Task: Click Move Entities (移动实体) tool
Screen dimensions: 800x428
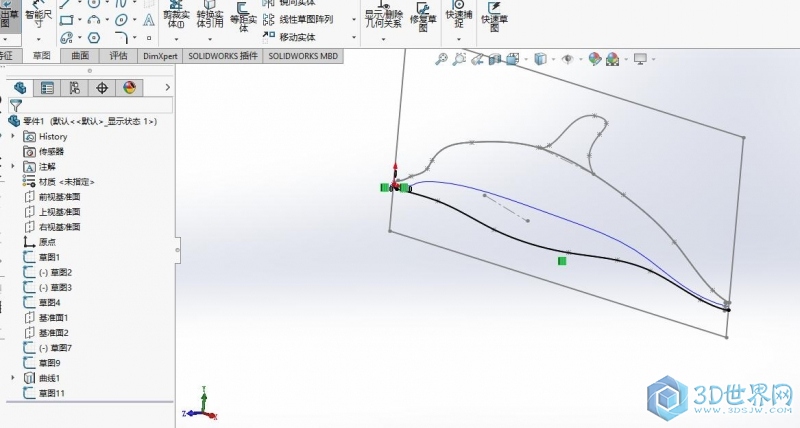Action: click(x=290, y=37)
